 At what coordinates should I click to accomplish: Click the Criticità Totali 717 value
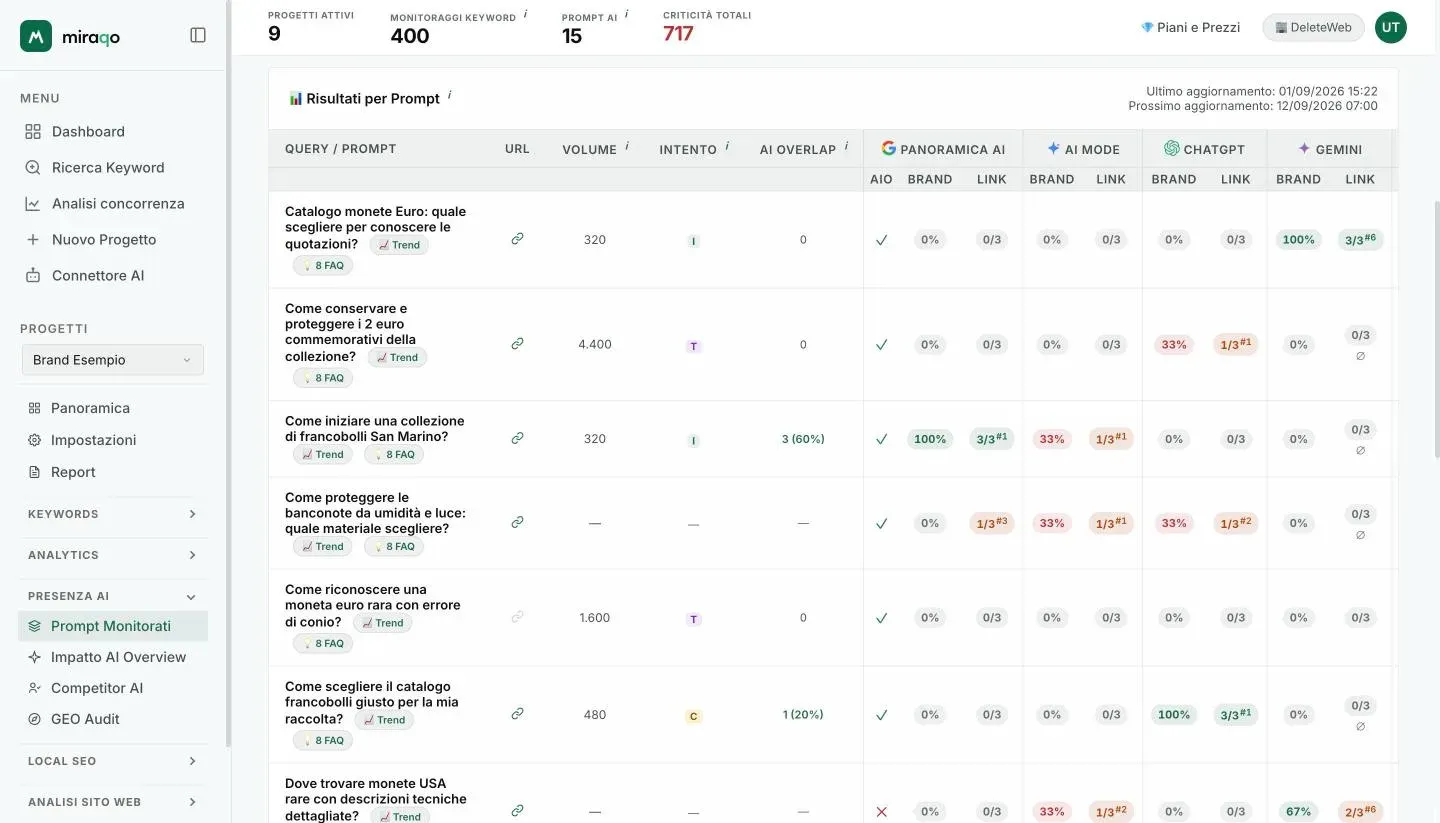(x=678, y=34)
